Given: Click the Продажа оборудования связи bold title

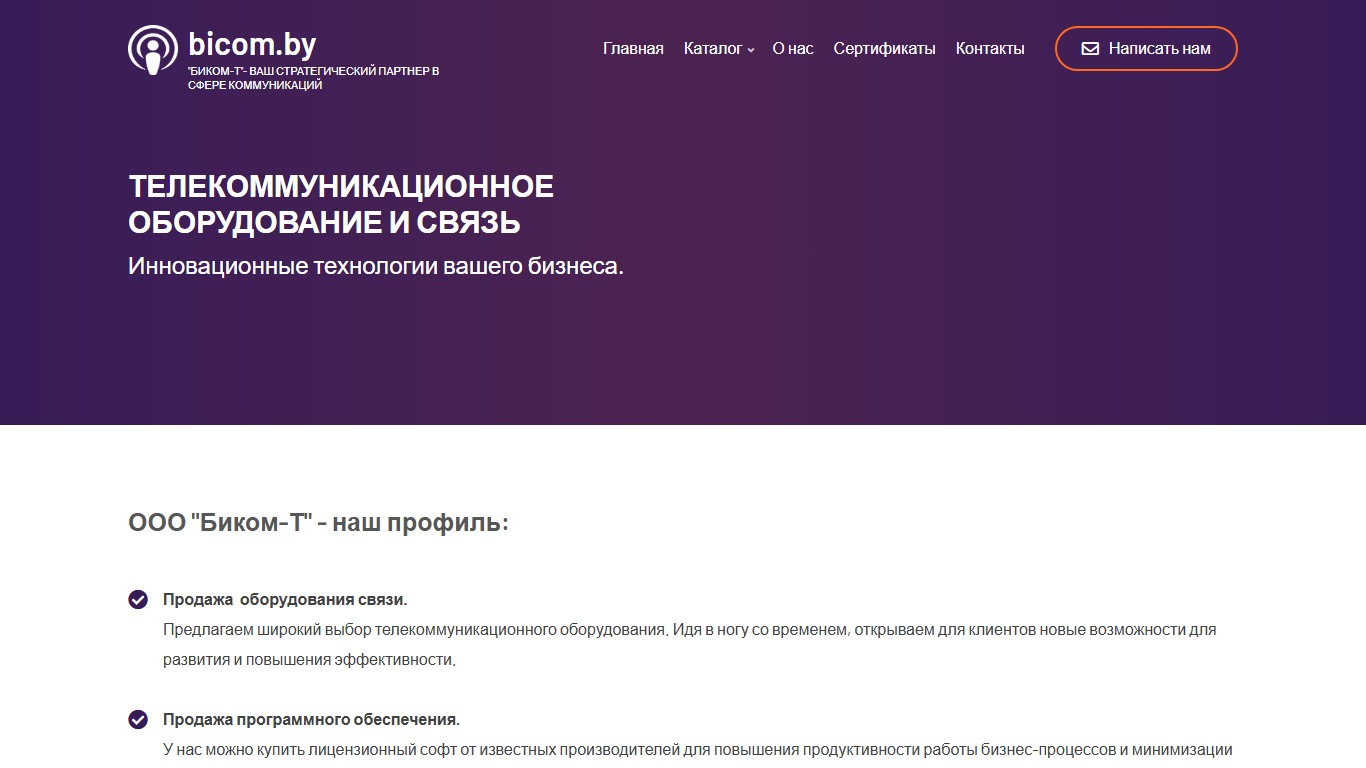Looking at the screenshot, I should coord(285,599).
